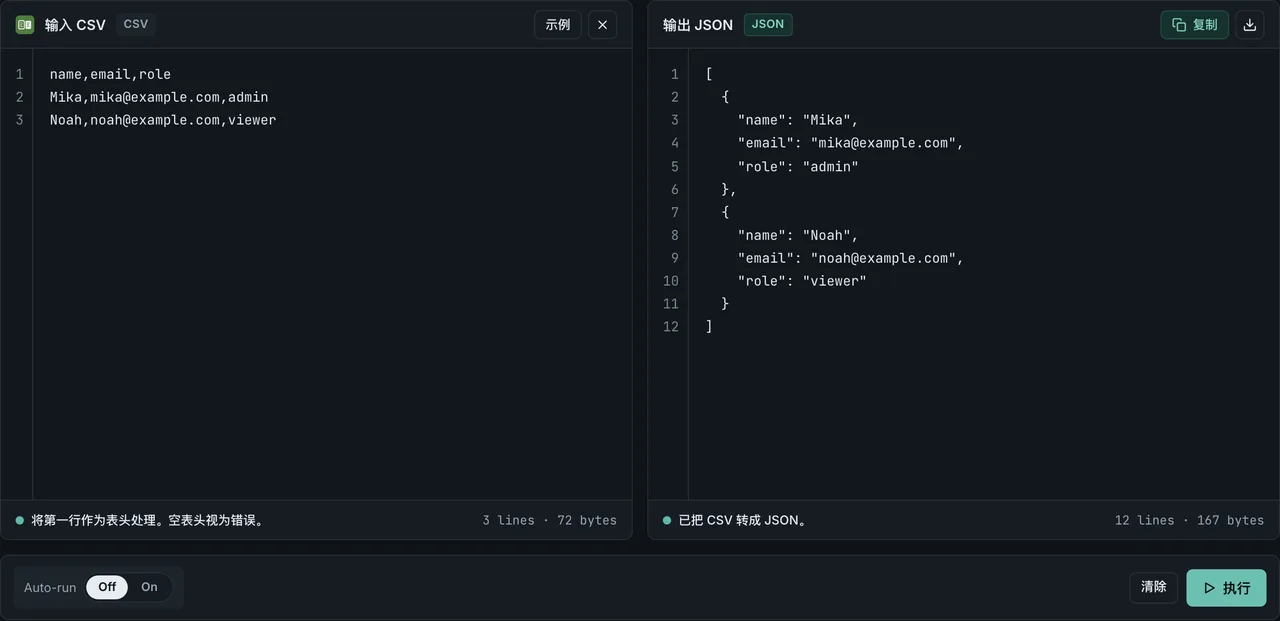Run conversion with 执行 button

(1226, 588)
